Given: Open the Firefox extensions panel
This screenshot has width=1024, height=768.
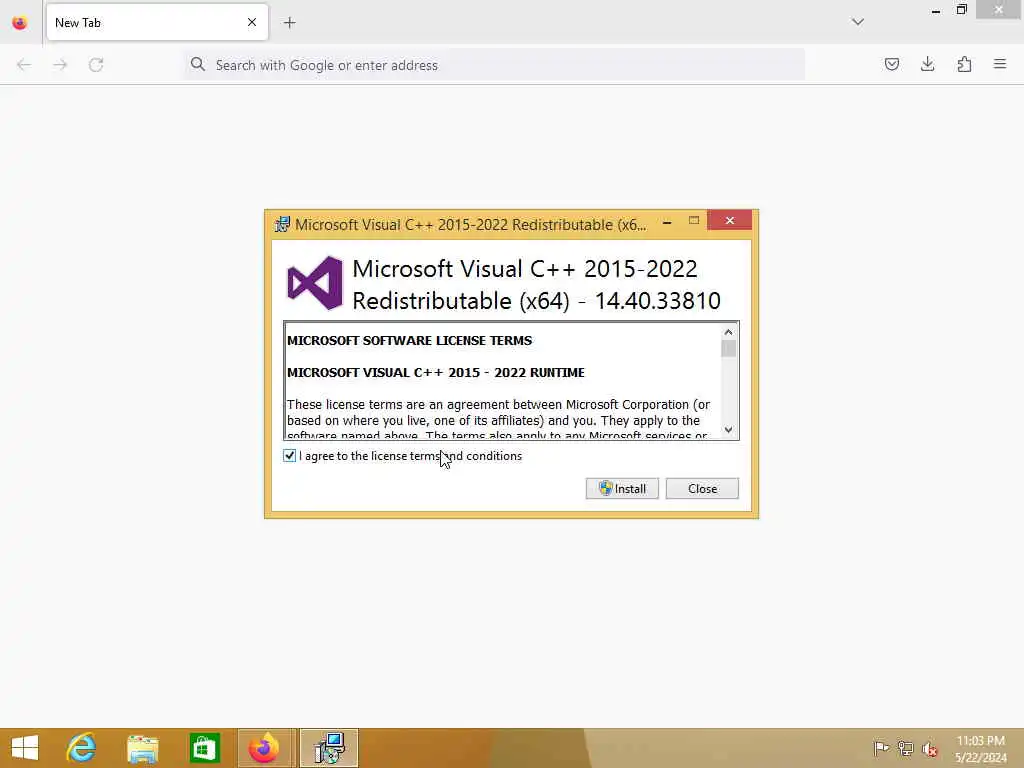Looking at the screenshot, I should pyautogui.click(x=964, y=64).
